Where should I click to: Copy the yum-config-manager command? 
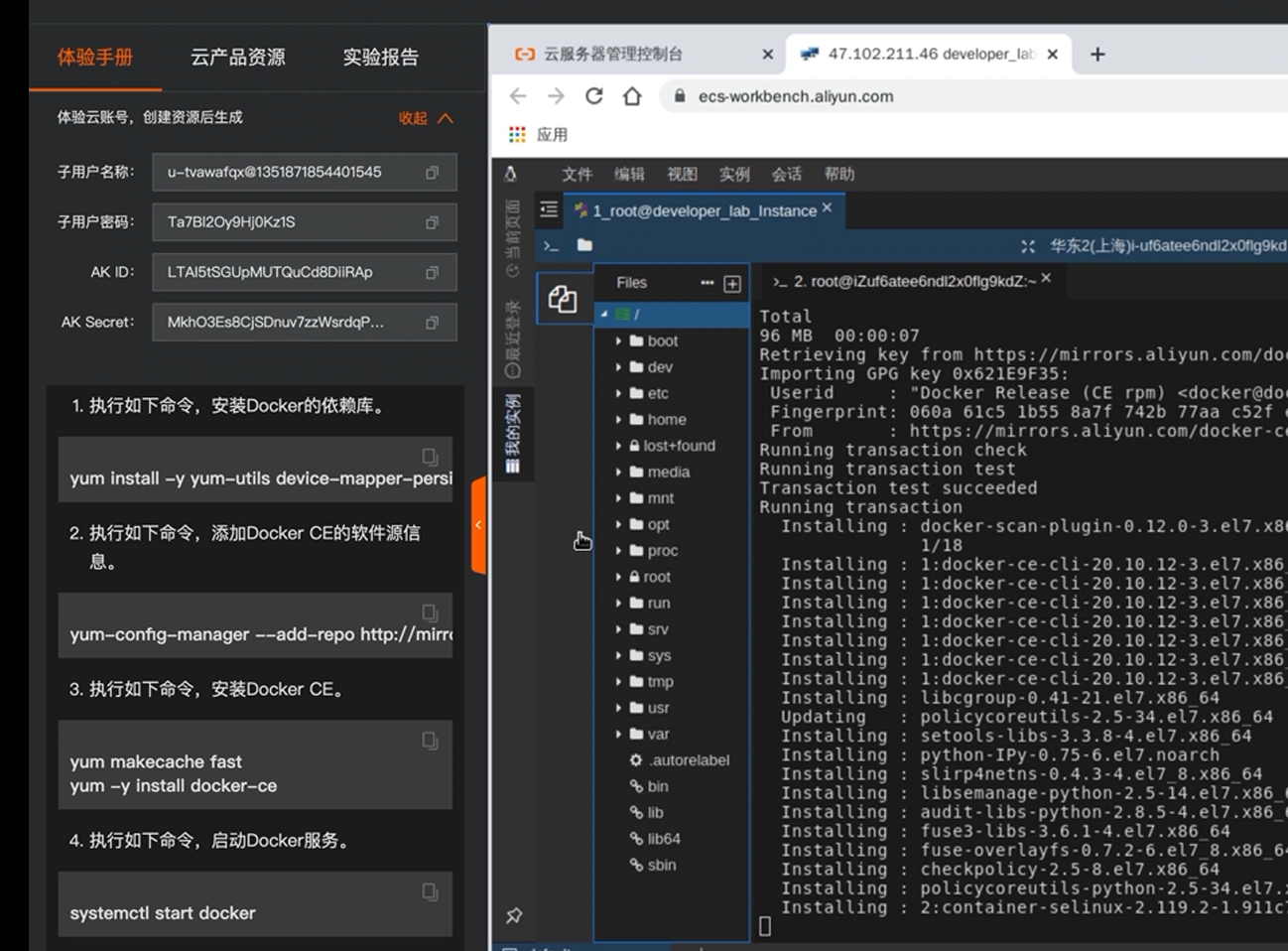pyautogui.click(x=430, y=612)
